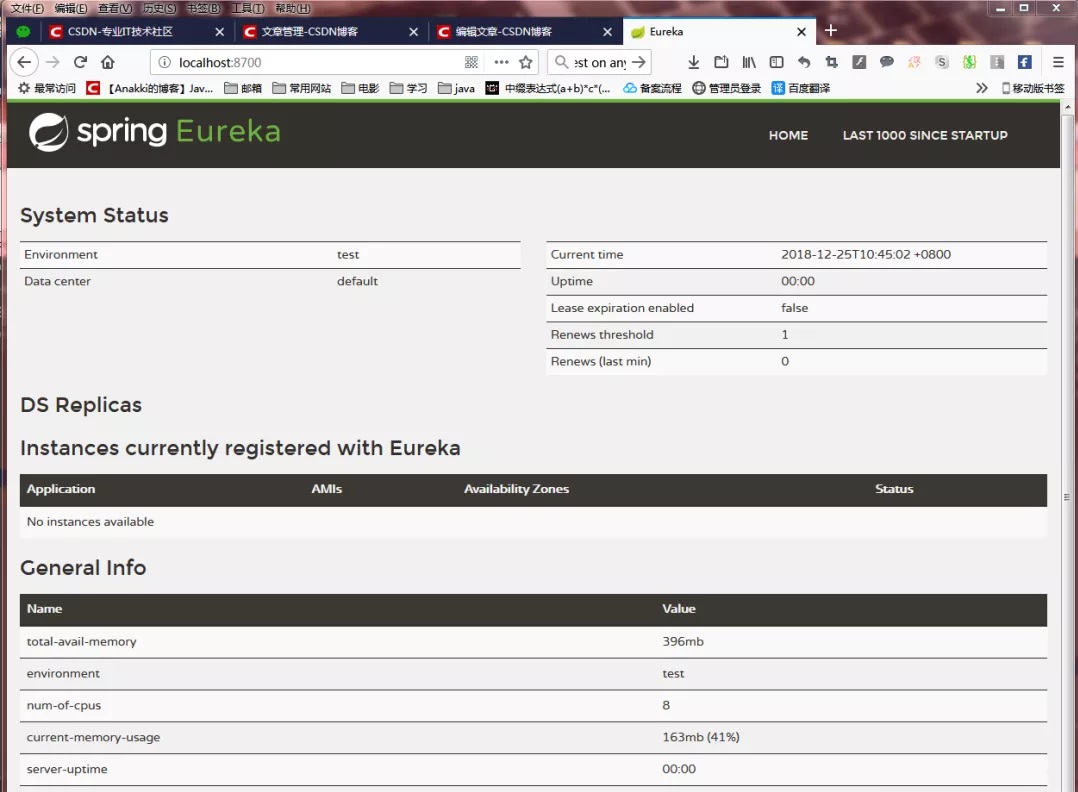Show more bookmarks with double chevron

click(x=982, y=88)
